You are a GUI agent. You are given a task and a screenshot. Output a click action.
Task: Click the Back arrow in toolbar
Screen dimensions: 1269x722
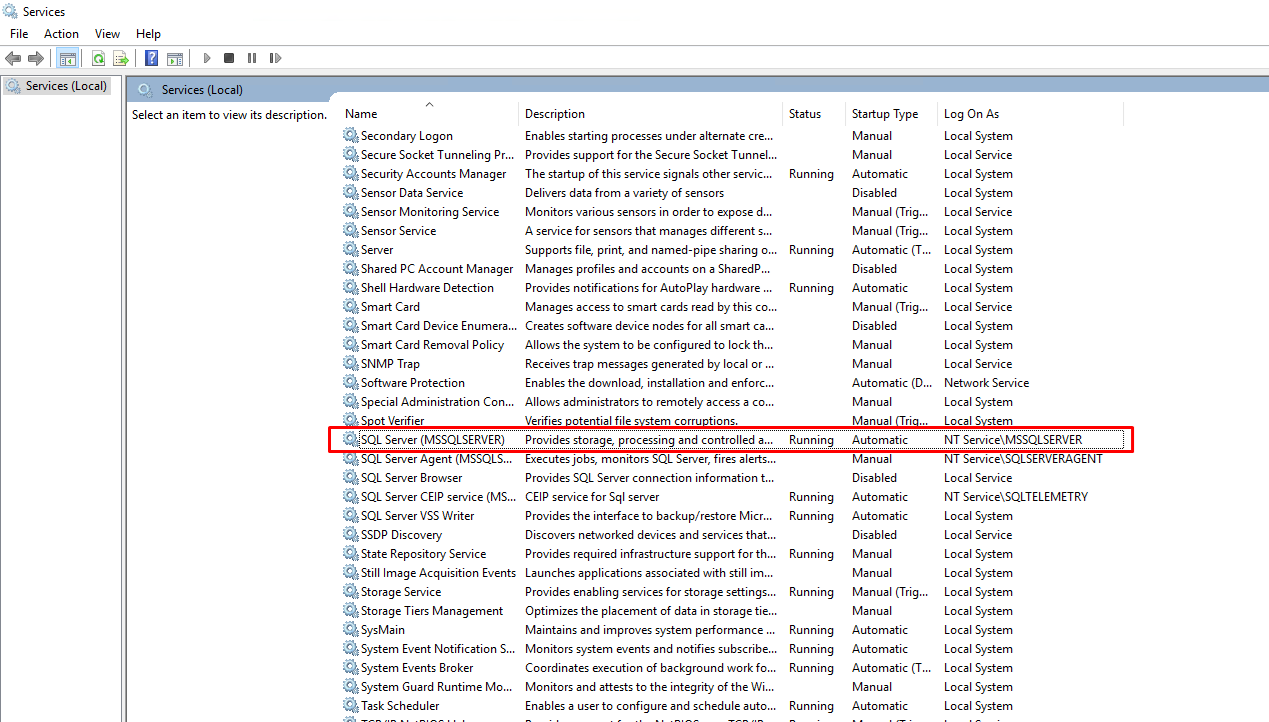click(x=13, y=59)
